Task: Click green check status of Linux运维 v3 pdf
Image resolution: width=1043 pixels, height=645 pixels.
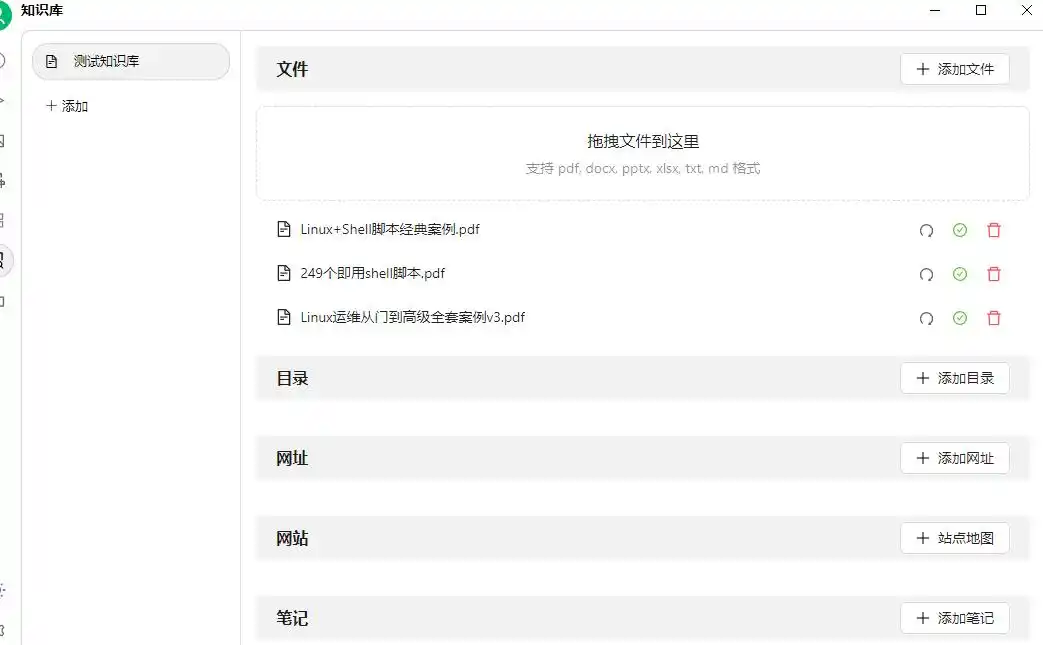Action: pos(960,318)
